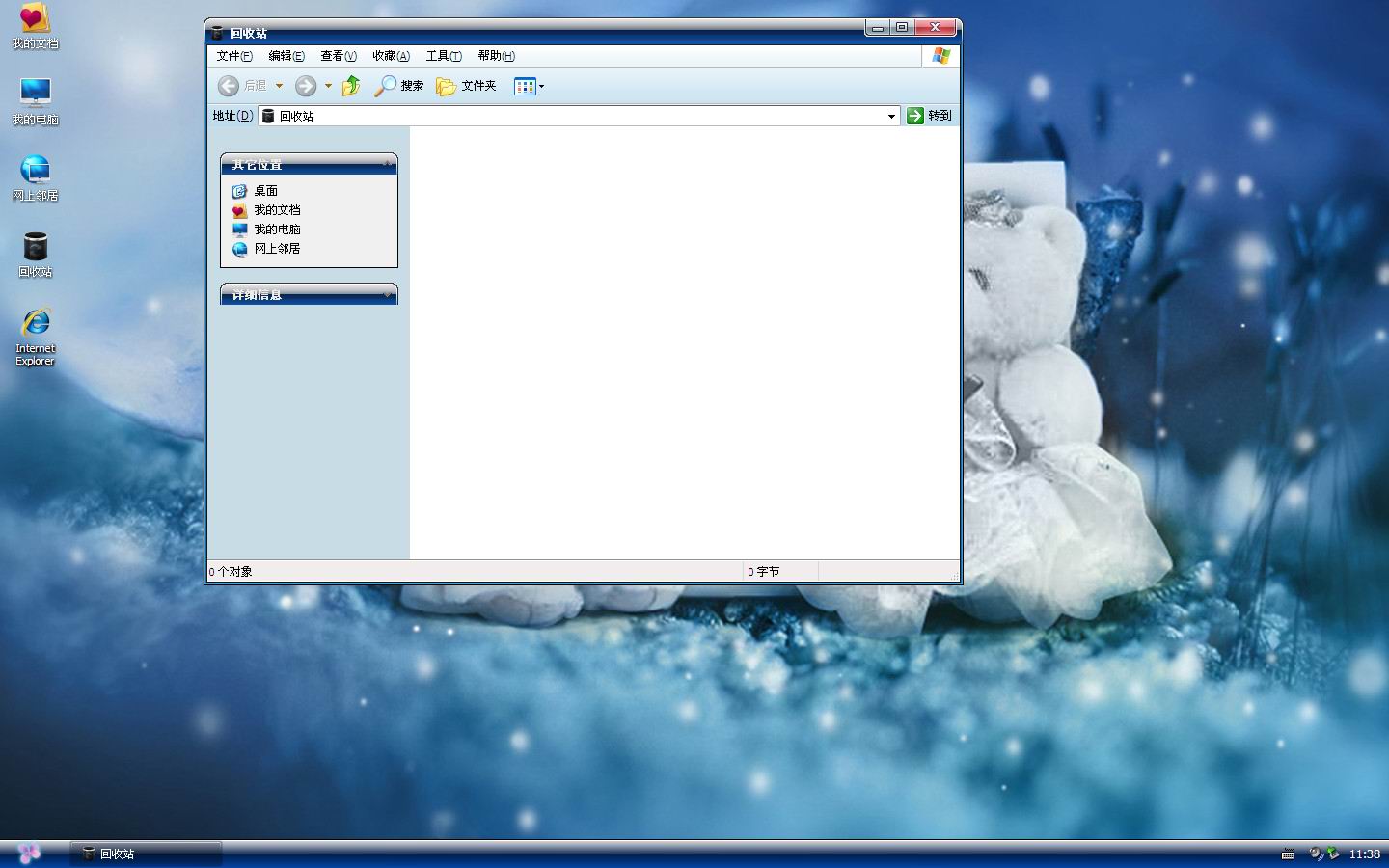Click the keyboard language icon in tray
The image size is (1389, 868).
(x=1288, y=854)
